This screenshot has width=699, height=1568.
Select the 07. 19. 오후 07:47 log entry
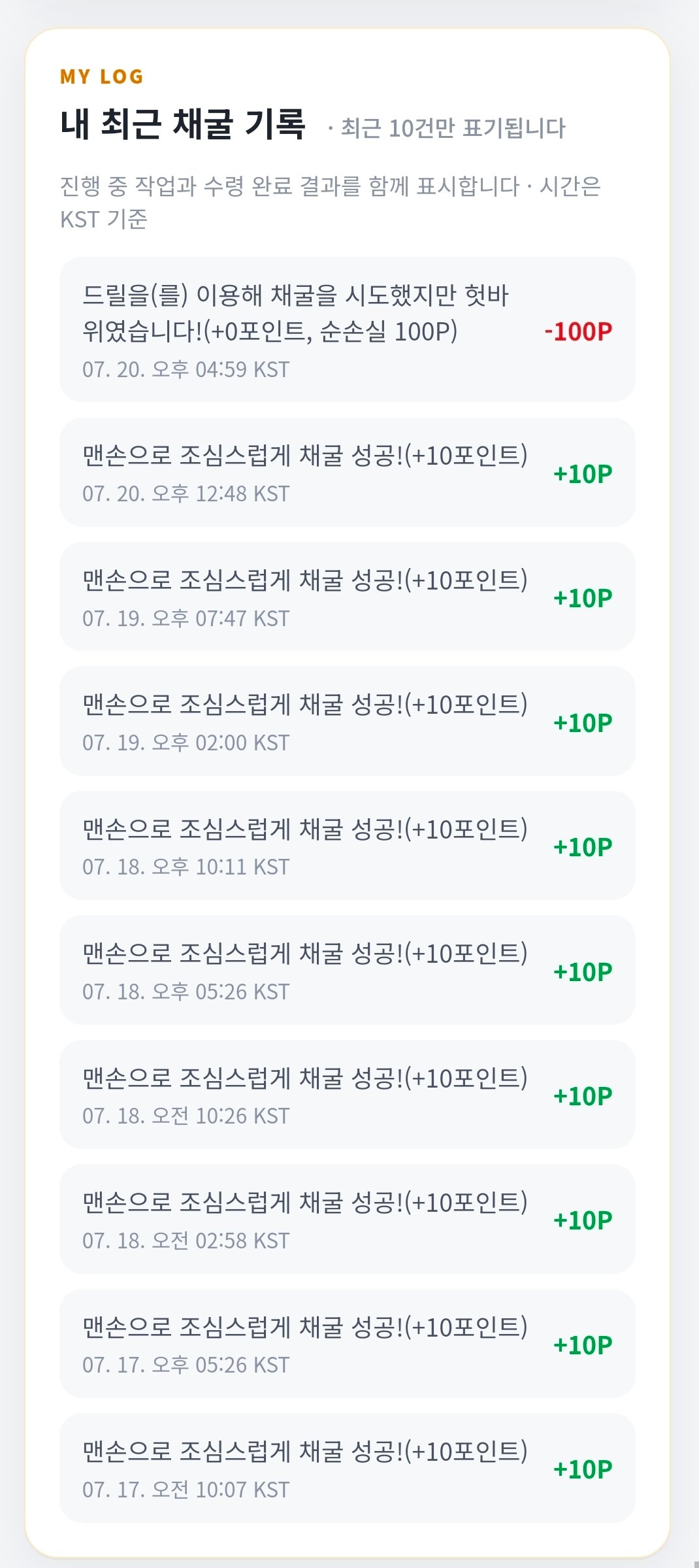347,596
